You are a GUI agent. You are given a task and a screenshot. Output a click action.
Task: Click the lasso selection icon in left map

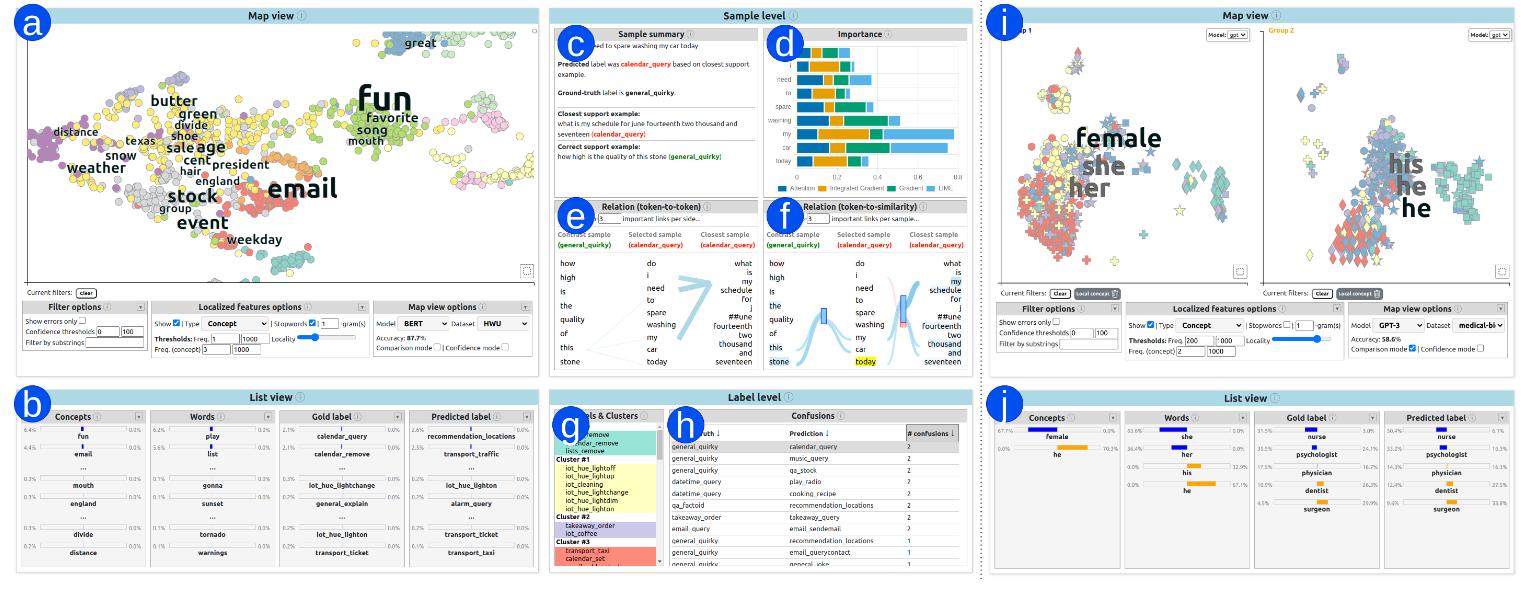click(x=526, y=271)
